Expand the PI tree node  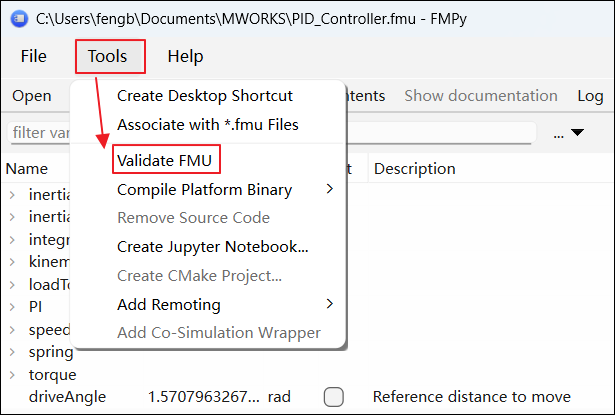tap(12, 306)
